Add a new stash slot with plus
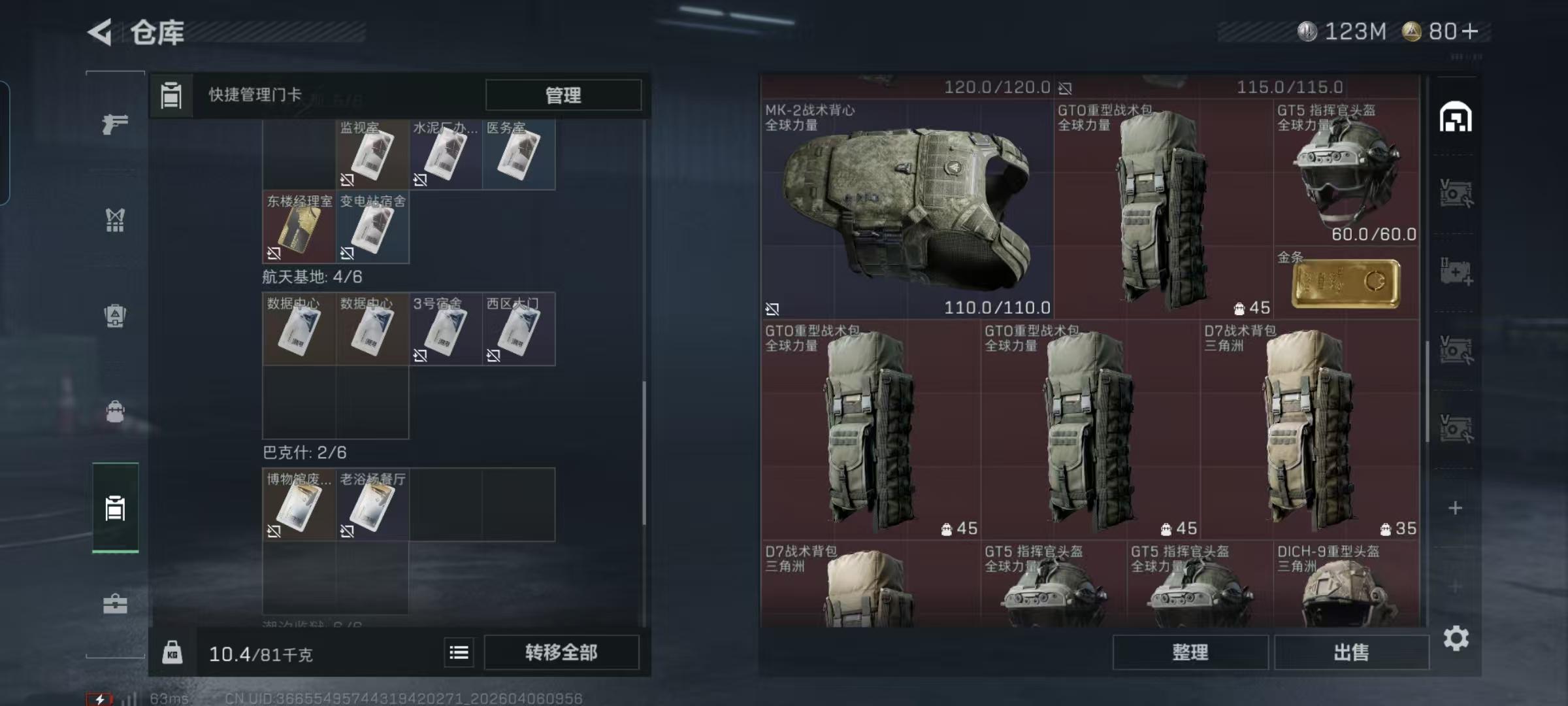The width and height of the screenshot is (1568, 706). pyautogui.click(x=1455, y=508)
